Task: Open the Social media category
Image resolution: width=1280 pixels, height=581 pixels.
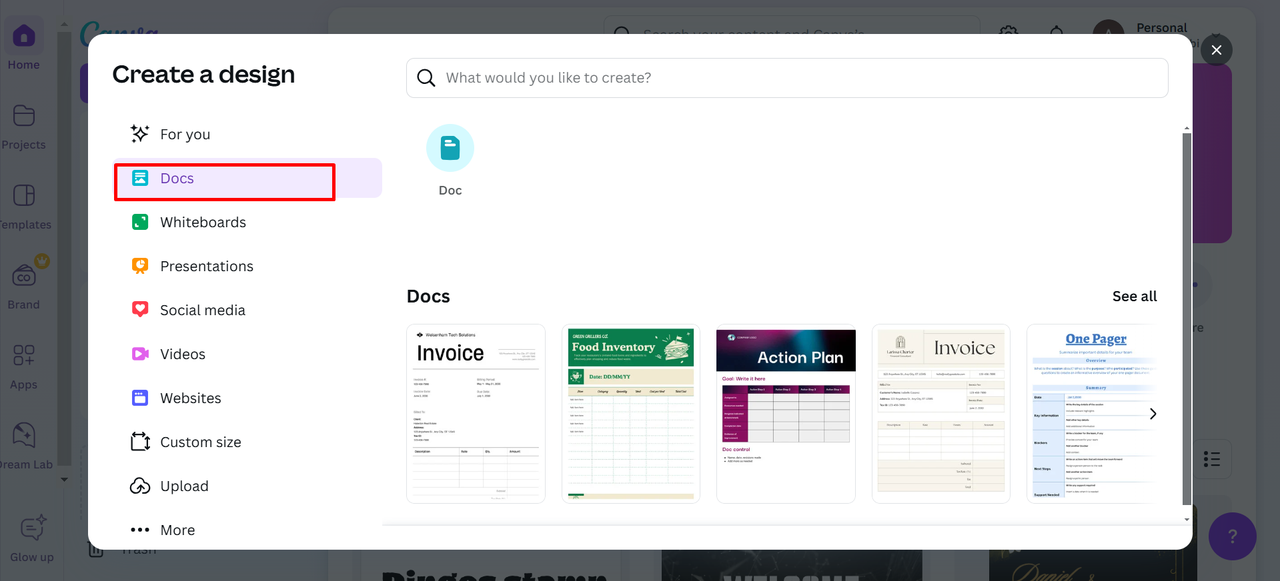Action: coord(248,310)
